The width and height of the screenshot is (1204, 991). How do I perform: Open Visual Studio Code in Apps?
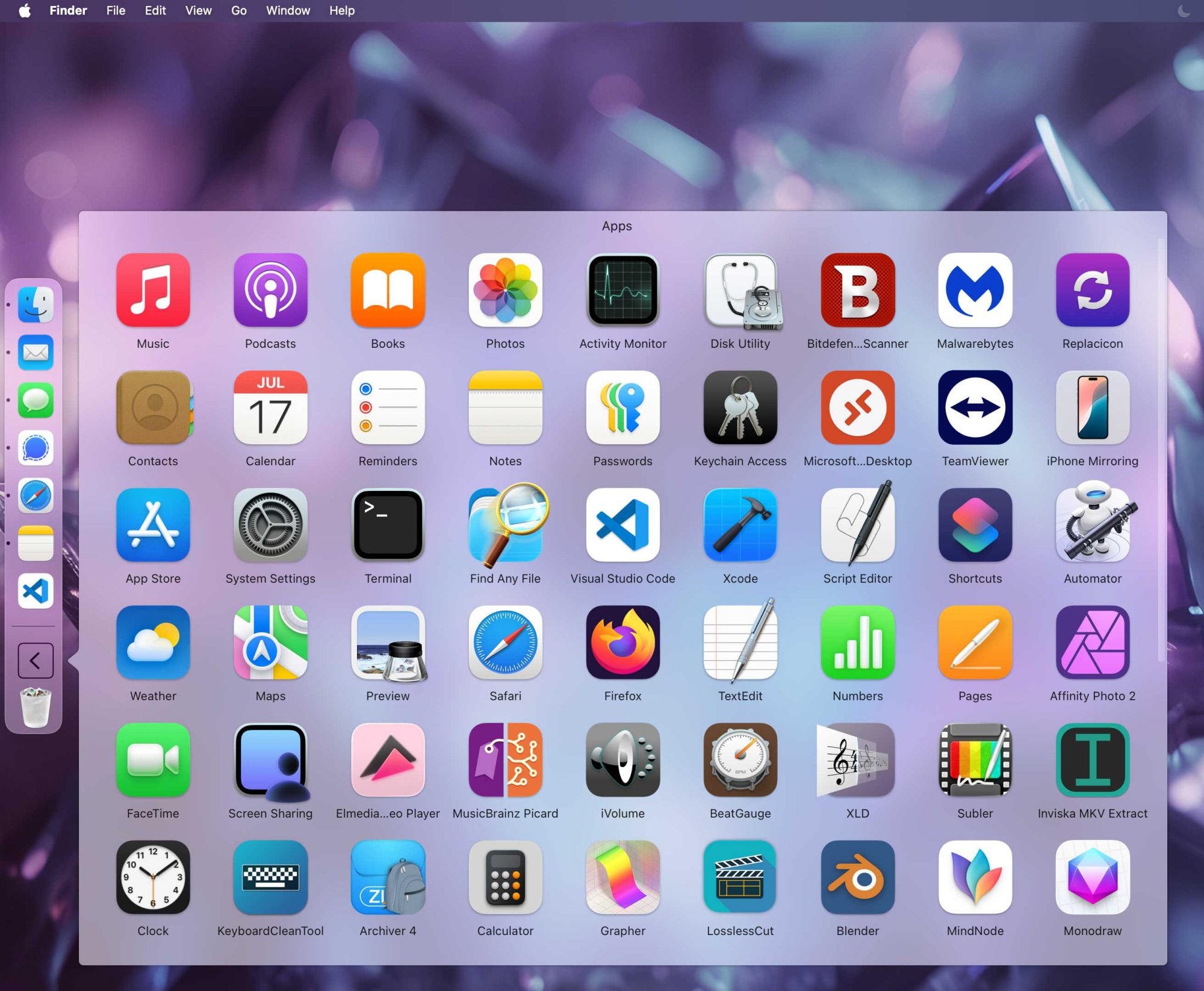(x=622, y=525)
